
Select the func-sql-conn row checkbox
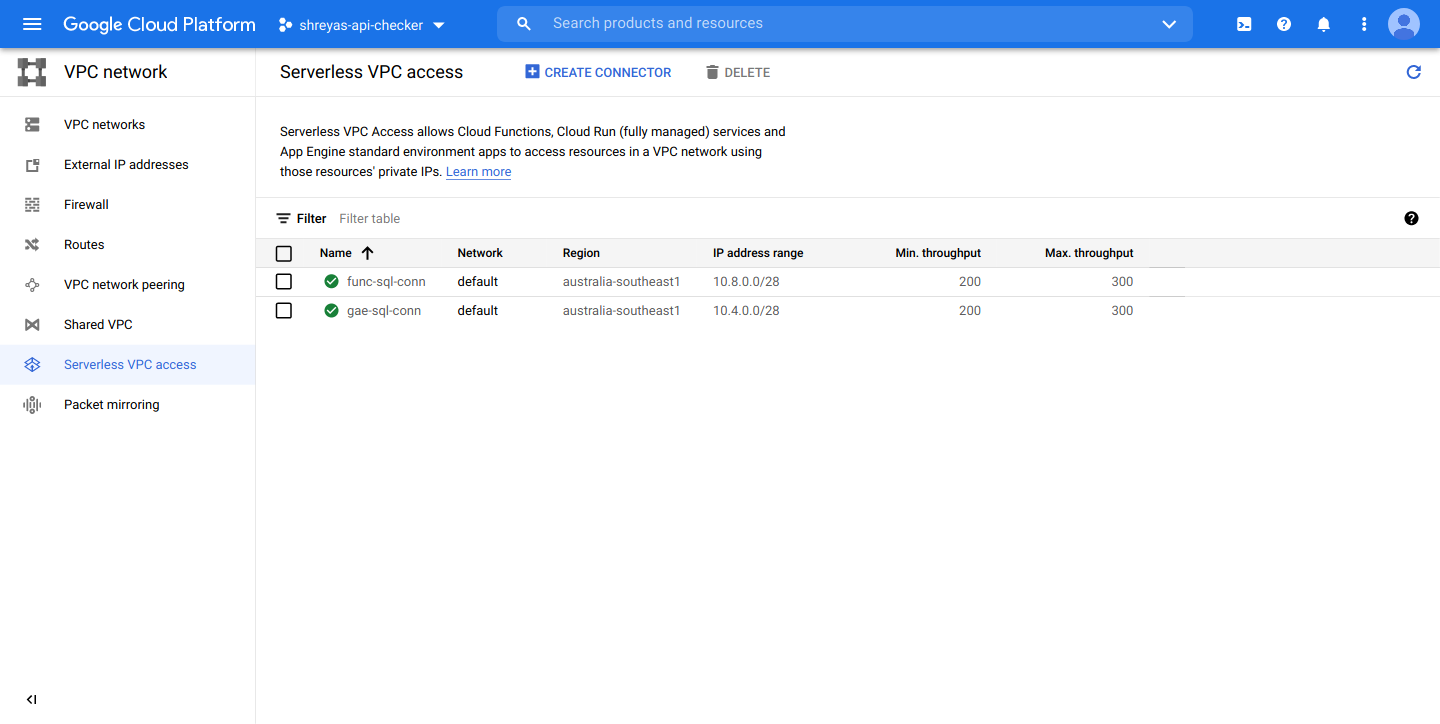click(x=283, y=281)
